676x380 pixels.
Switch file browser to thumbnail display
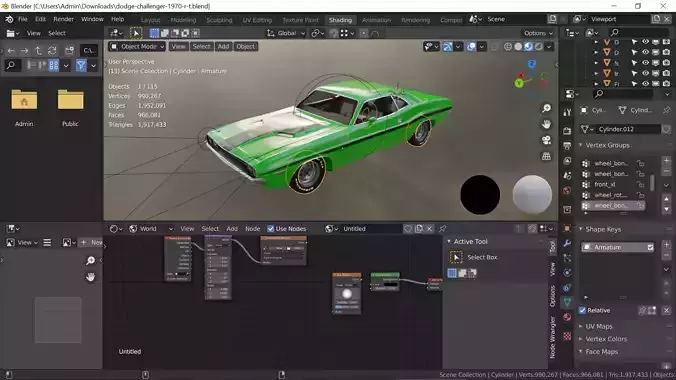tap(53, 66)
